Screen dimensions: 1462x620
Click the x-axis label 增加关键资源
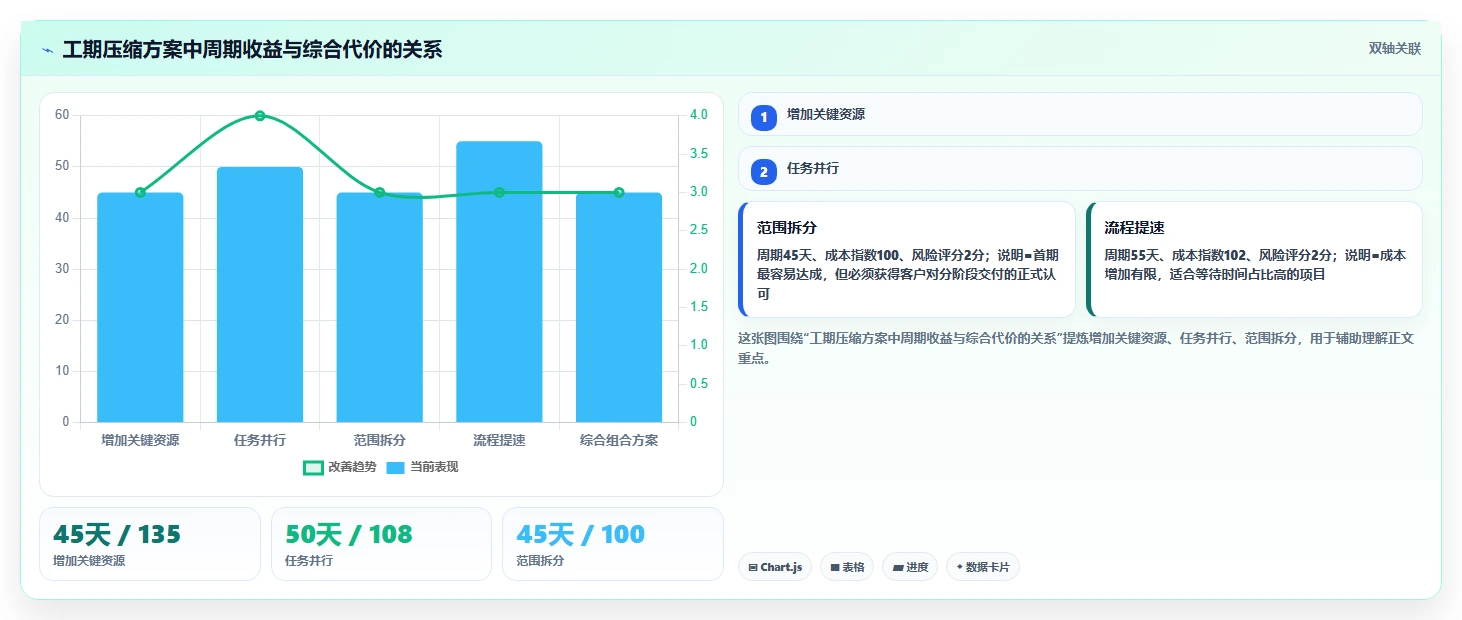coord(140,440)
